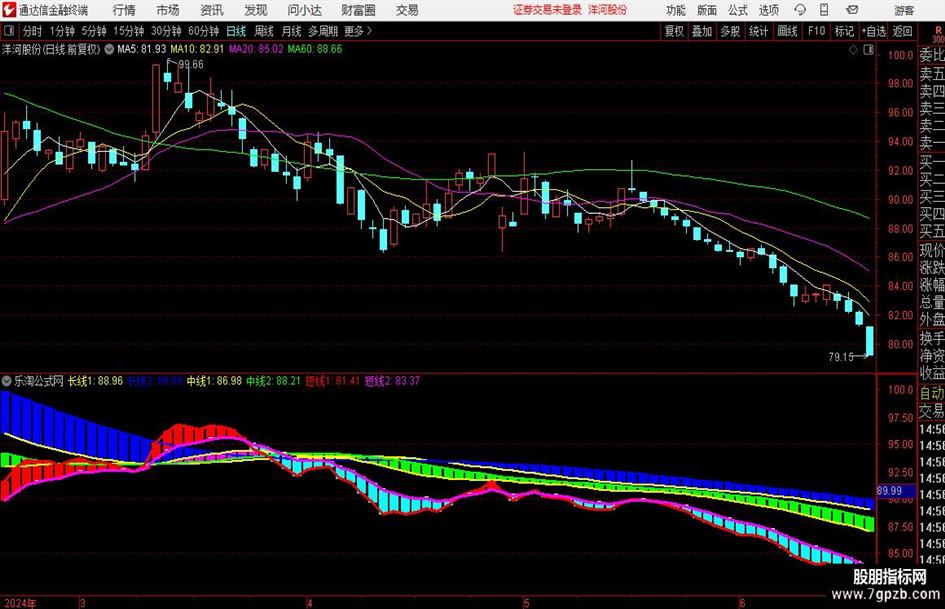Click the 中线1: 86.98 value label
Image resolution: width=945 pixels, height=609 pixels.
214,381
